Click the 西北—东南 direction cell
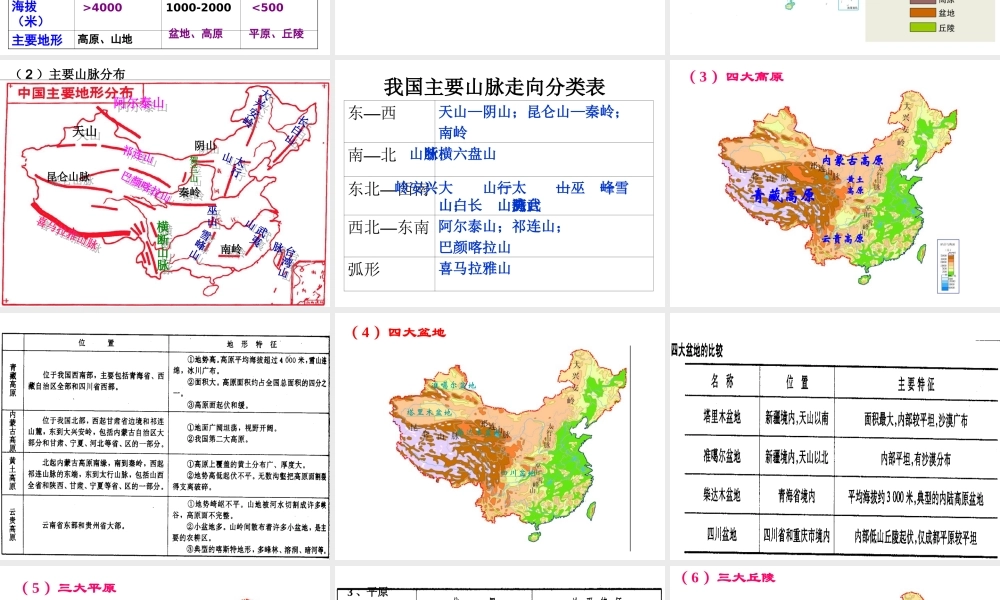Viewport: 1000px width, 600px height. [388, 227]
